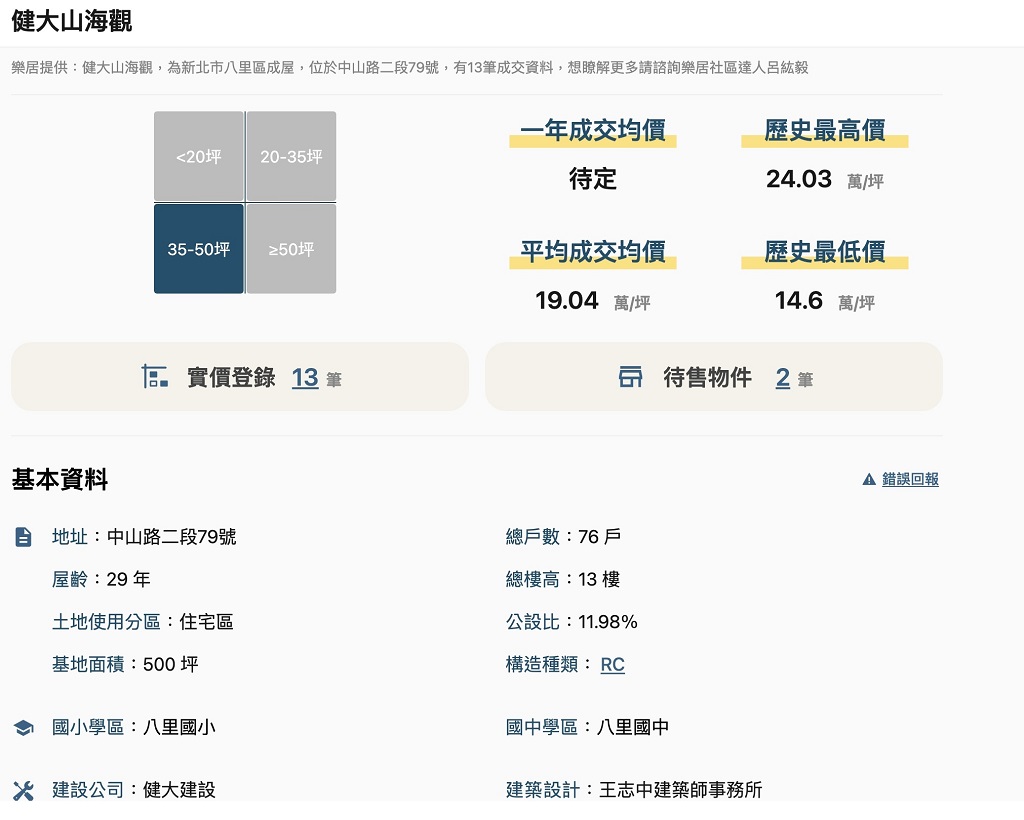Click the 待售物件 button panel

pyautogui.click(x=713, y=377)
